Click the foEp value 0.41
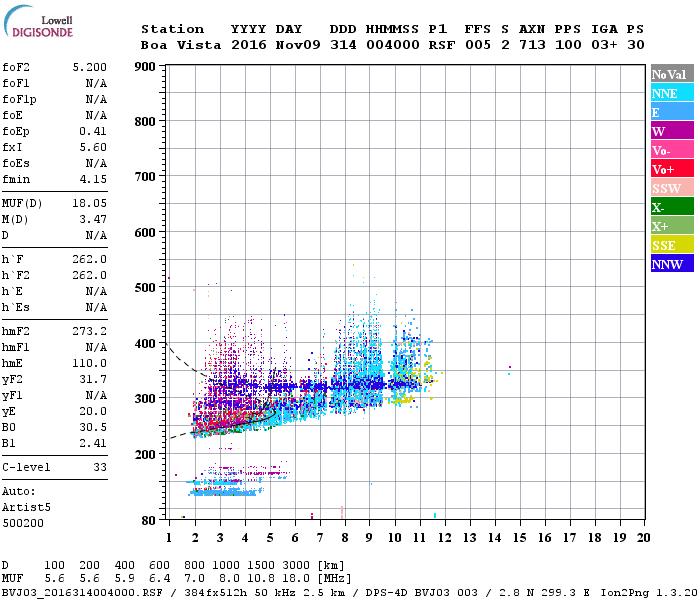 coord(93,131)
